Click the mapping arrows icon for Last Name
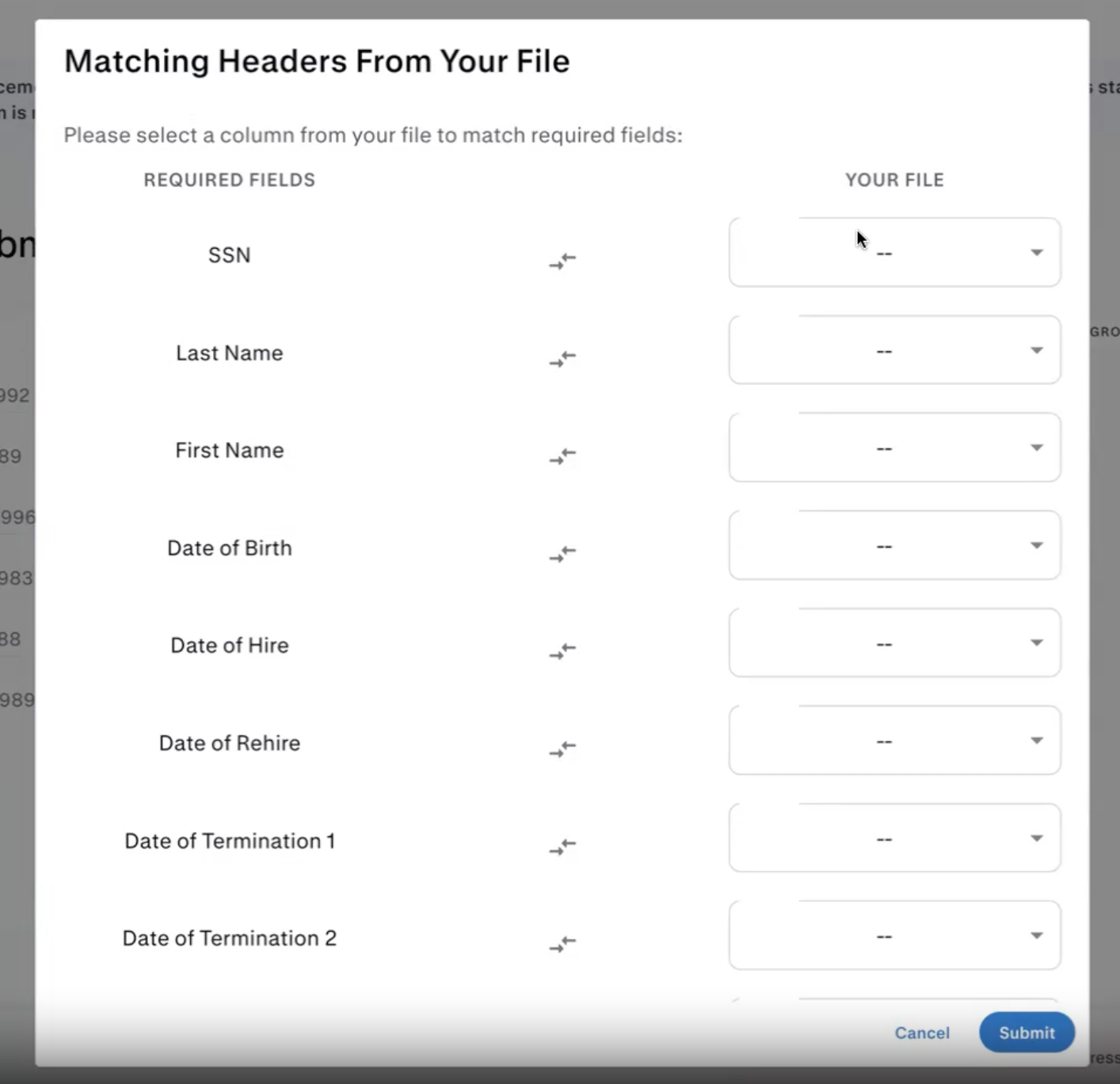Viewport: 1120px width, 1084px height. point(562,358)
